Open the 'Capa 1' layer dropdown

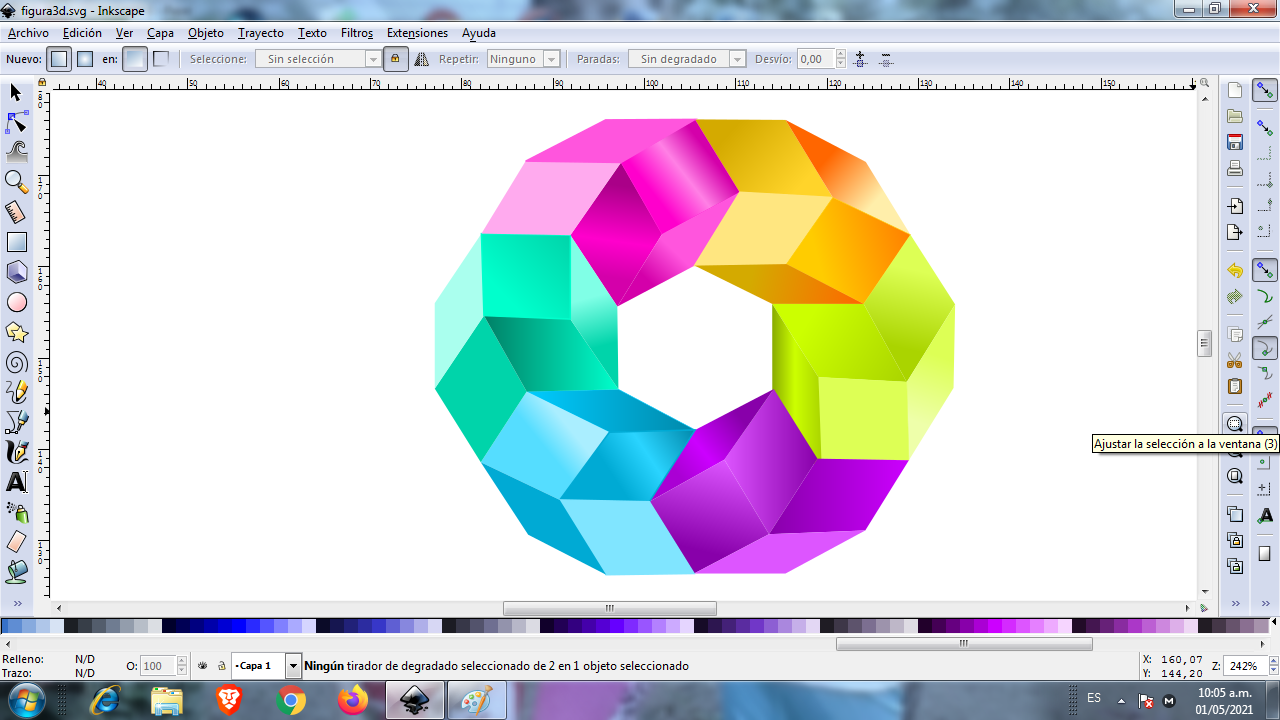266,665
